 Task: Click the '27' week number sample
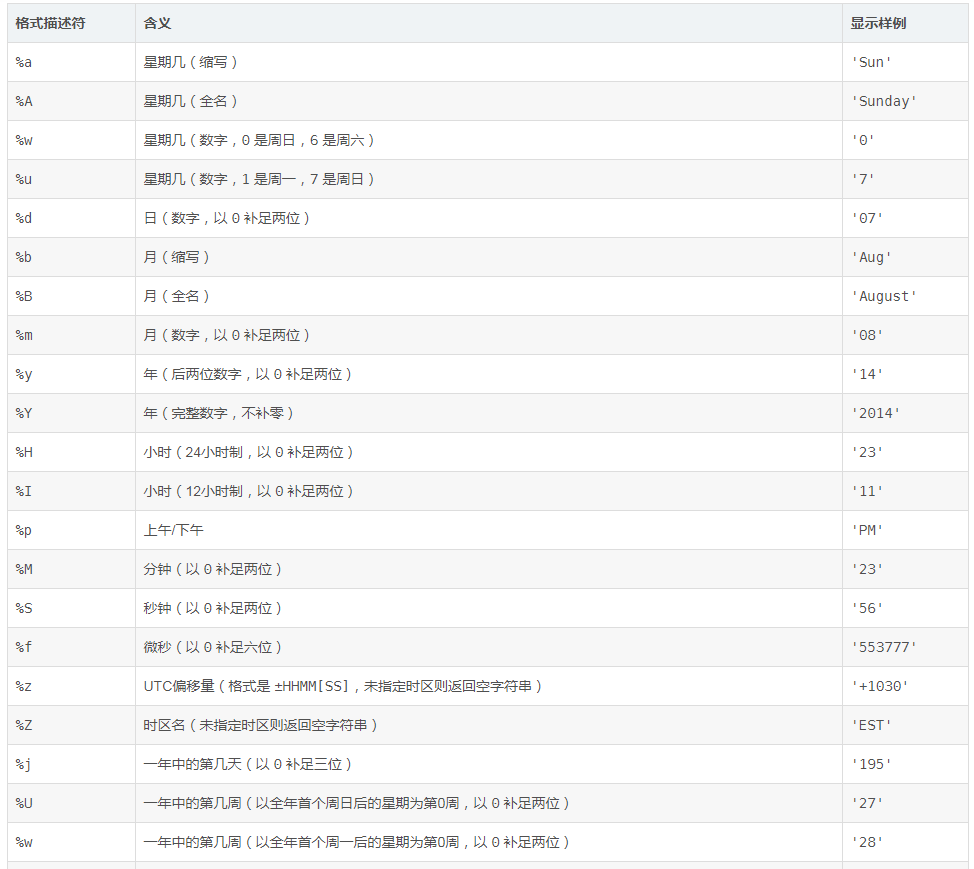[x=867, y=803]
